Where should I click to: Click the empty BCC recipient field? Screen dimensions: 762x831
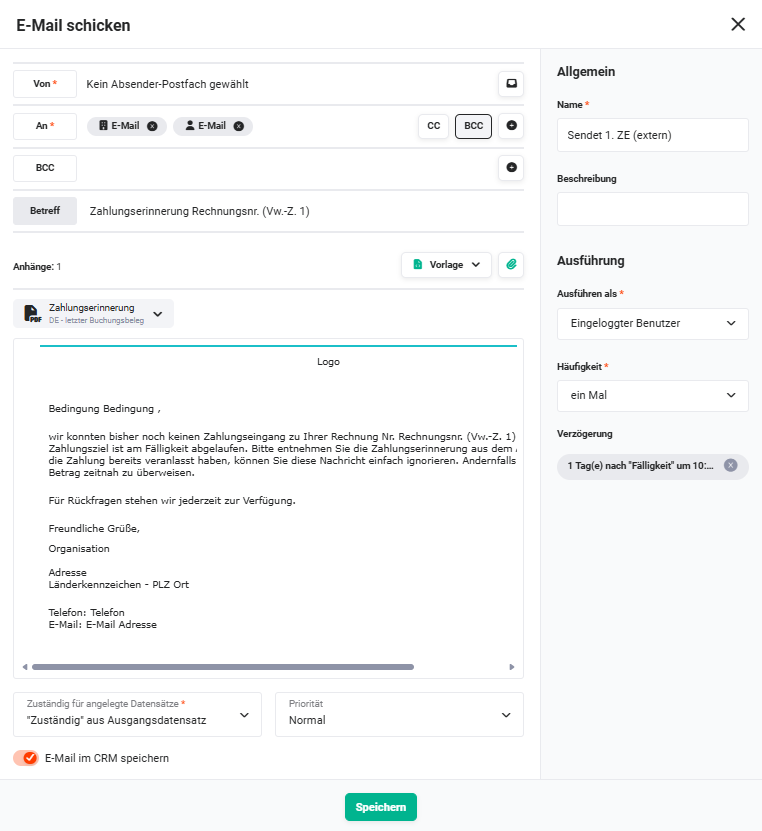click(x=286, y=168)
